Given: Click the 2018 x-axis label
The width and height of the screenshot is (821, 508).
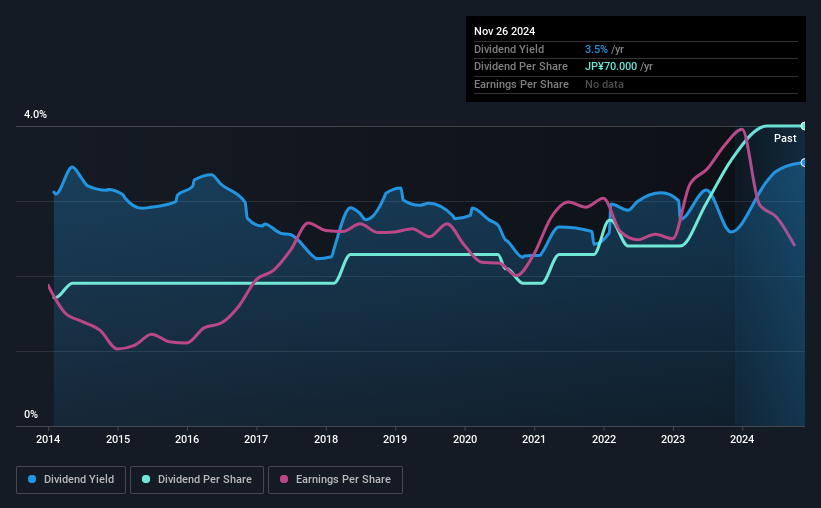Looking at the screenshot, I should [326, 439].
